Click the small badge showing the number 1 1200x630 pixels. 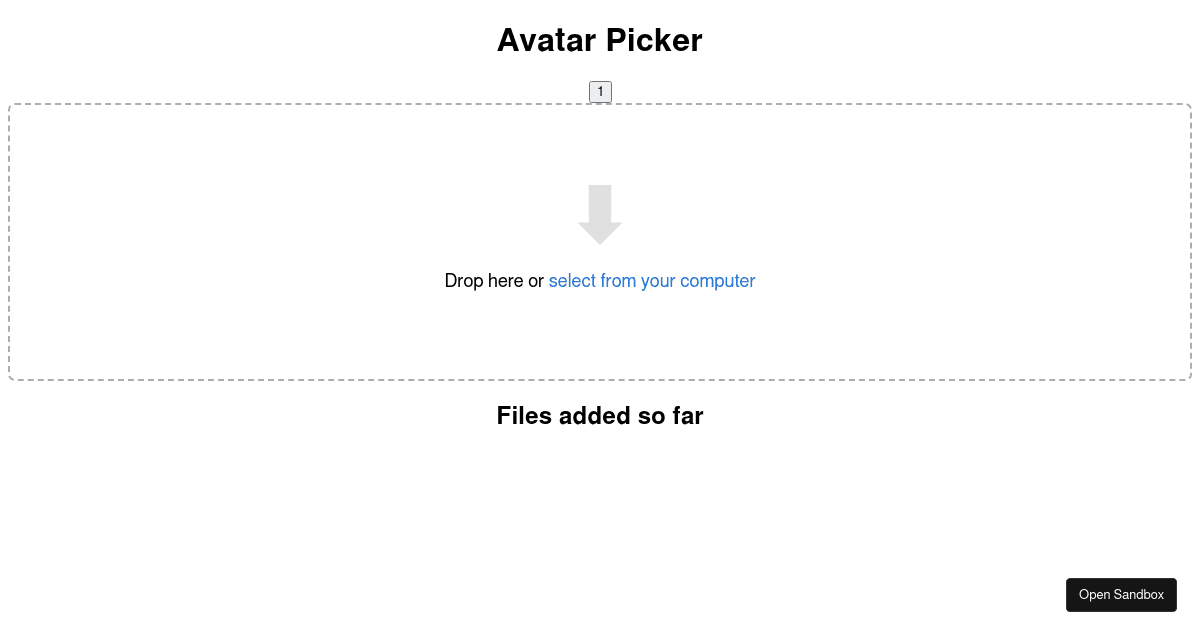600,91
